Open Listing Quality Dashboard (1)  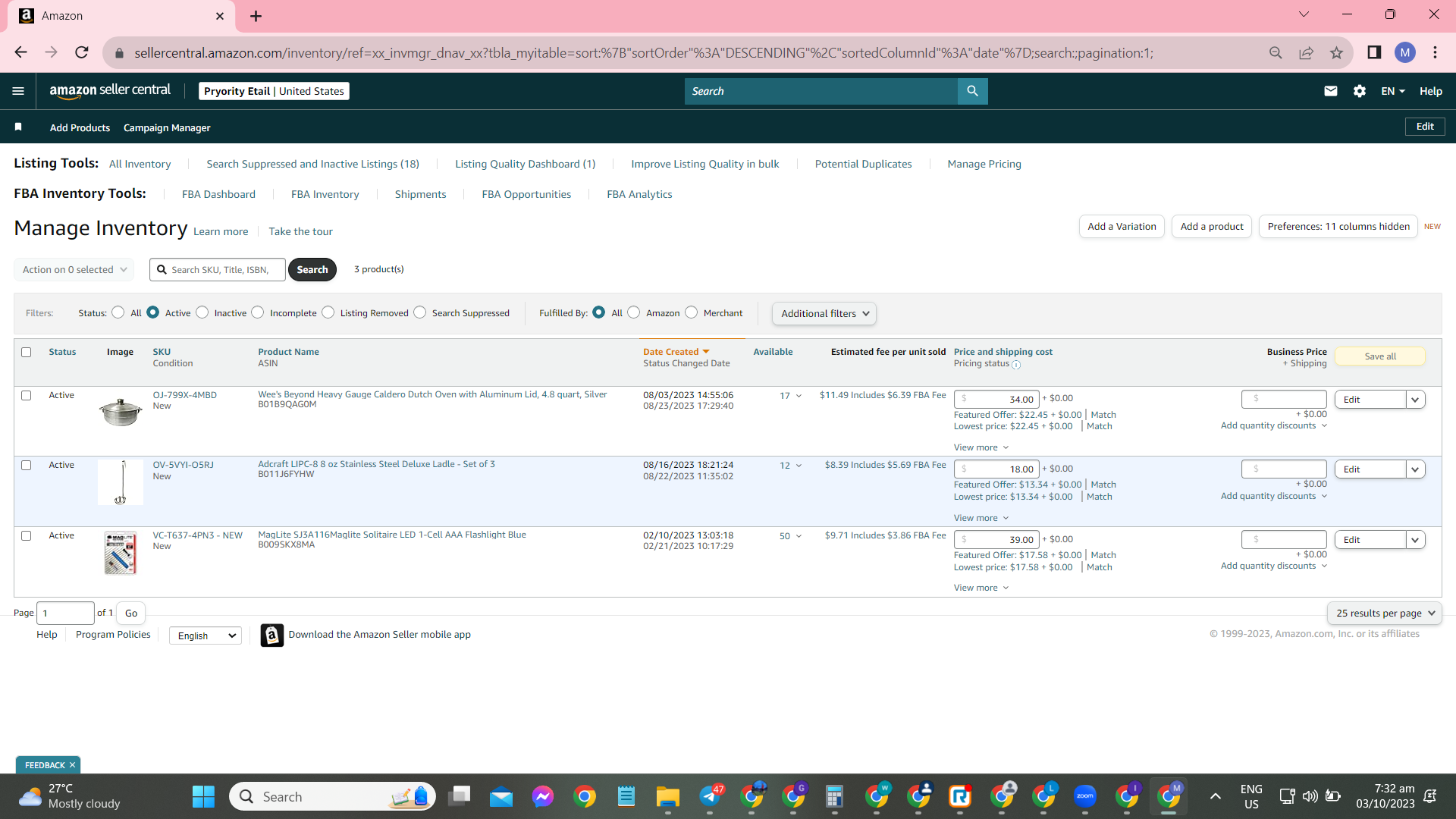click(526, 164)
